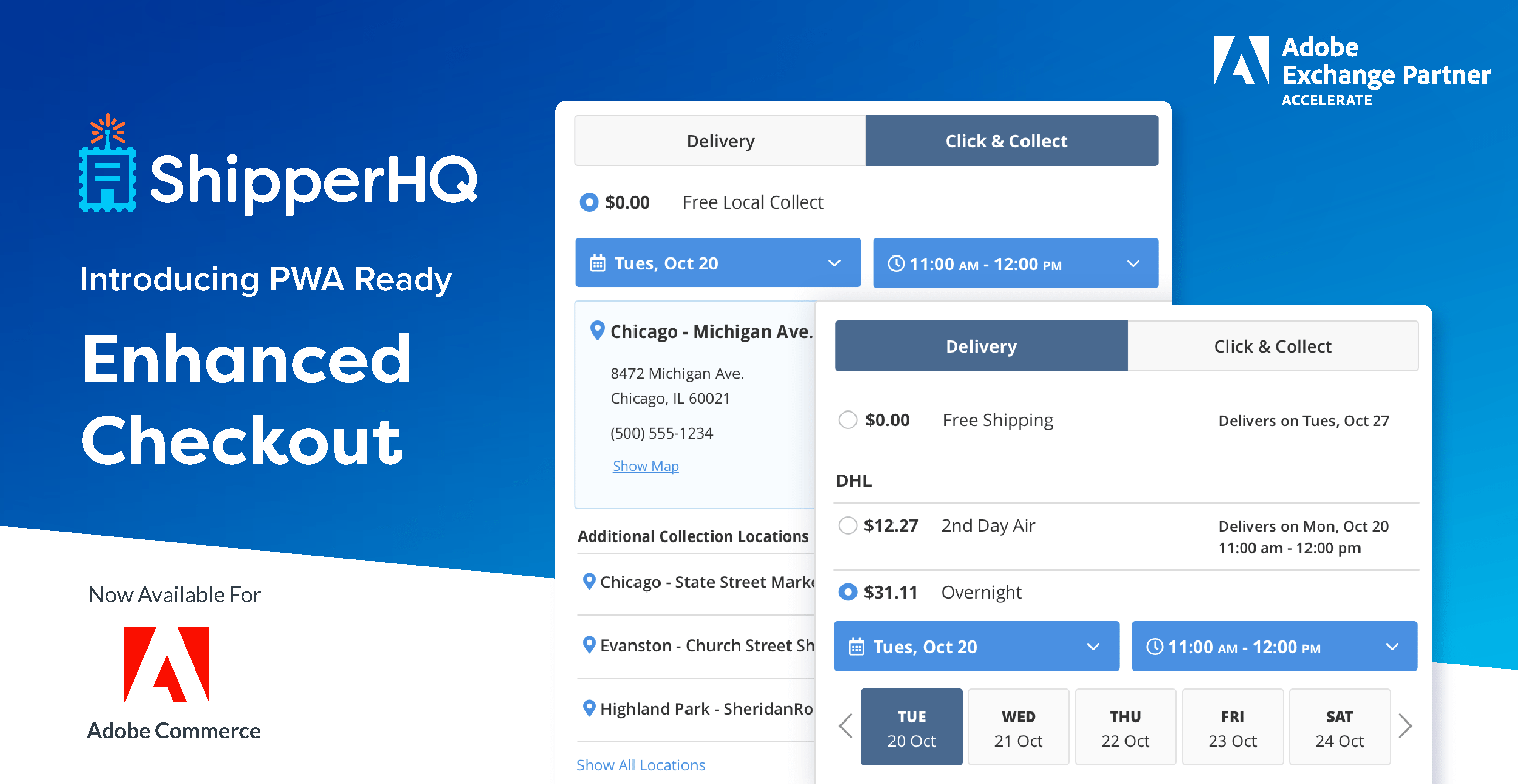Viewport: 1518px width, 784px height.
Task: Select the $0.00 Free Local Collect radio button
Action: pos(589,202)
